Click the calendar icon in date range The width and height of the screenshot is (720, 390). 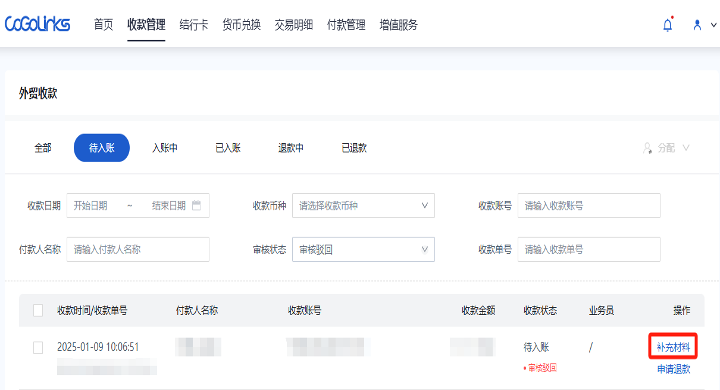(x=197, y=205)
